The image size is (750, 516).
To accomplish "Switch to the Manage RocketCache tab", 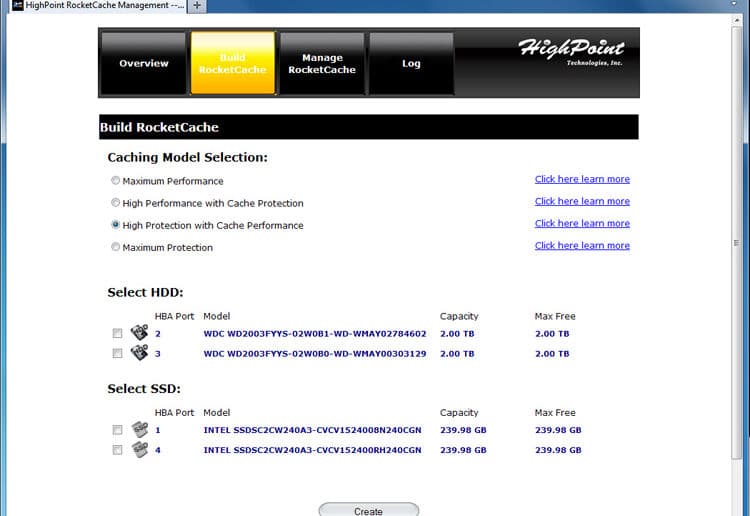I will pyautogui.click(x=322, y=63).
